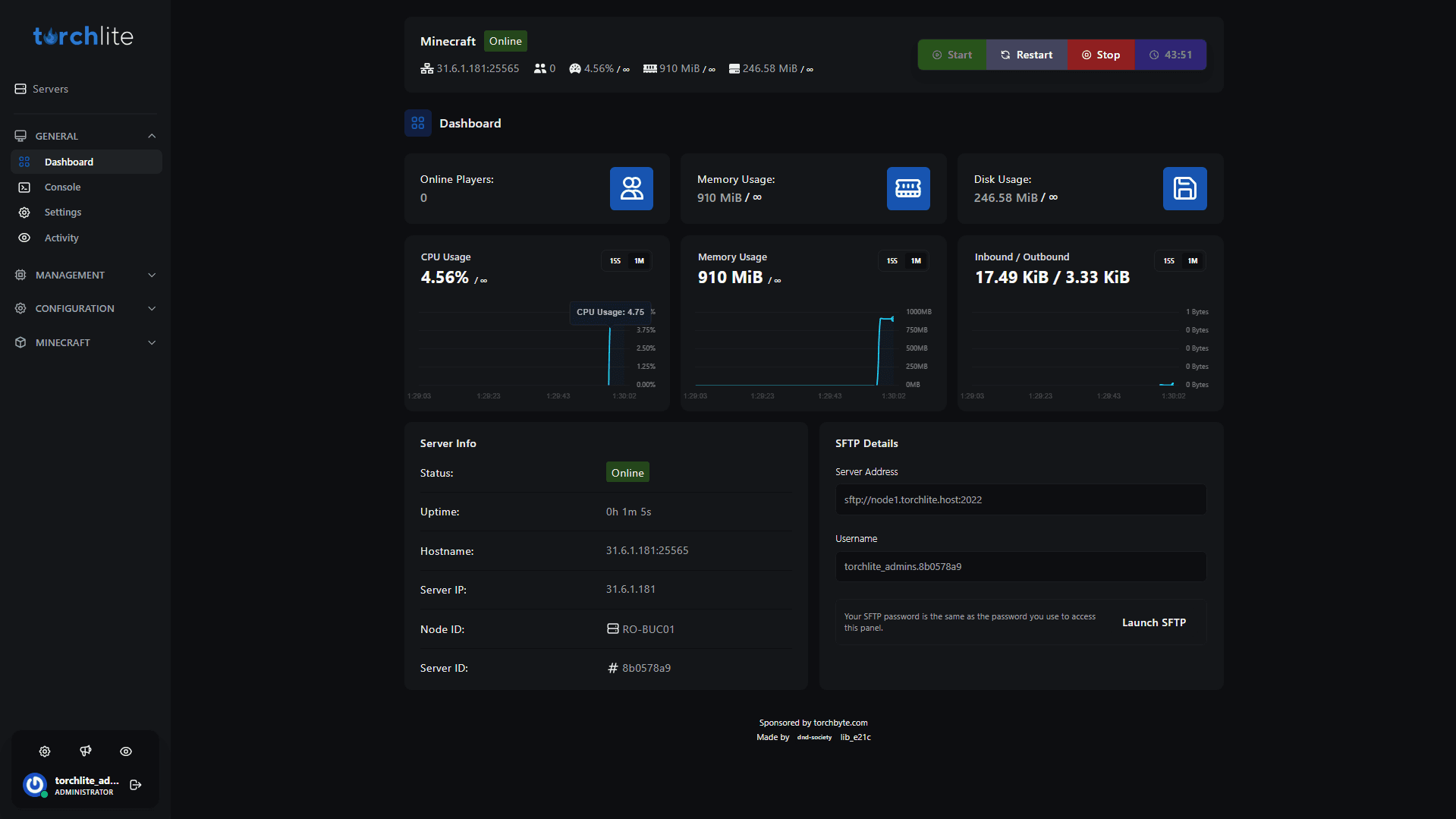Click the Dashboard heading grid icon

tap(418, 123)
